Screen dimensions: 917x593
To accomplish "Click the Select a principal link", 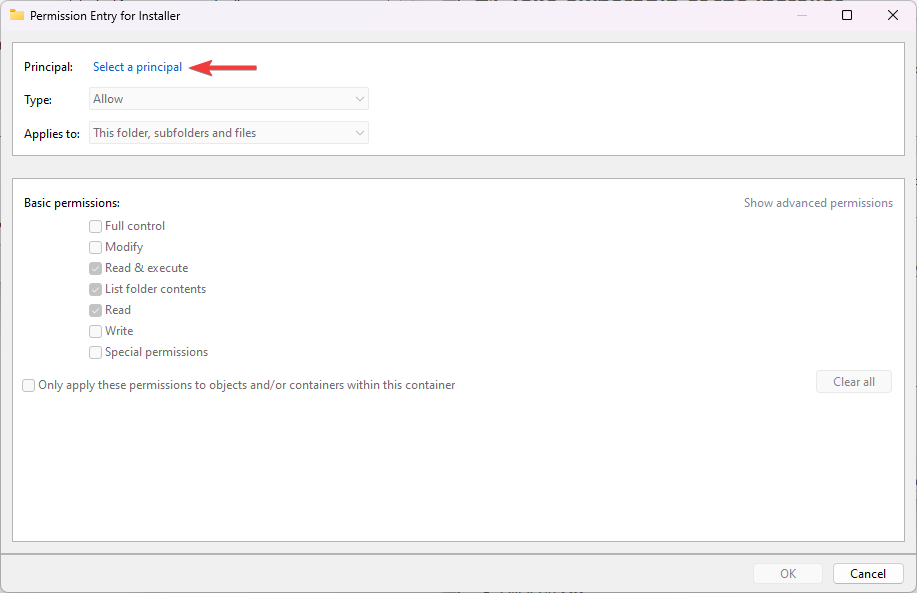I will pos(137,67).
